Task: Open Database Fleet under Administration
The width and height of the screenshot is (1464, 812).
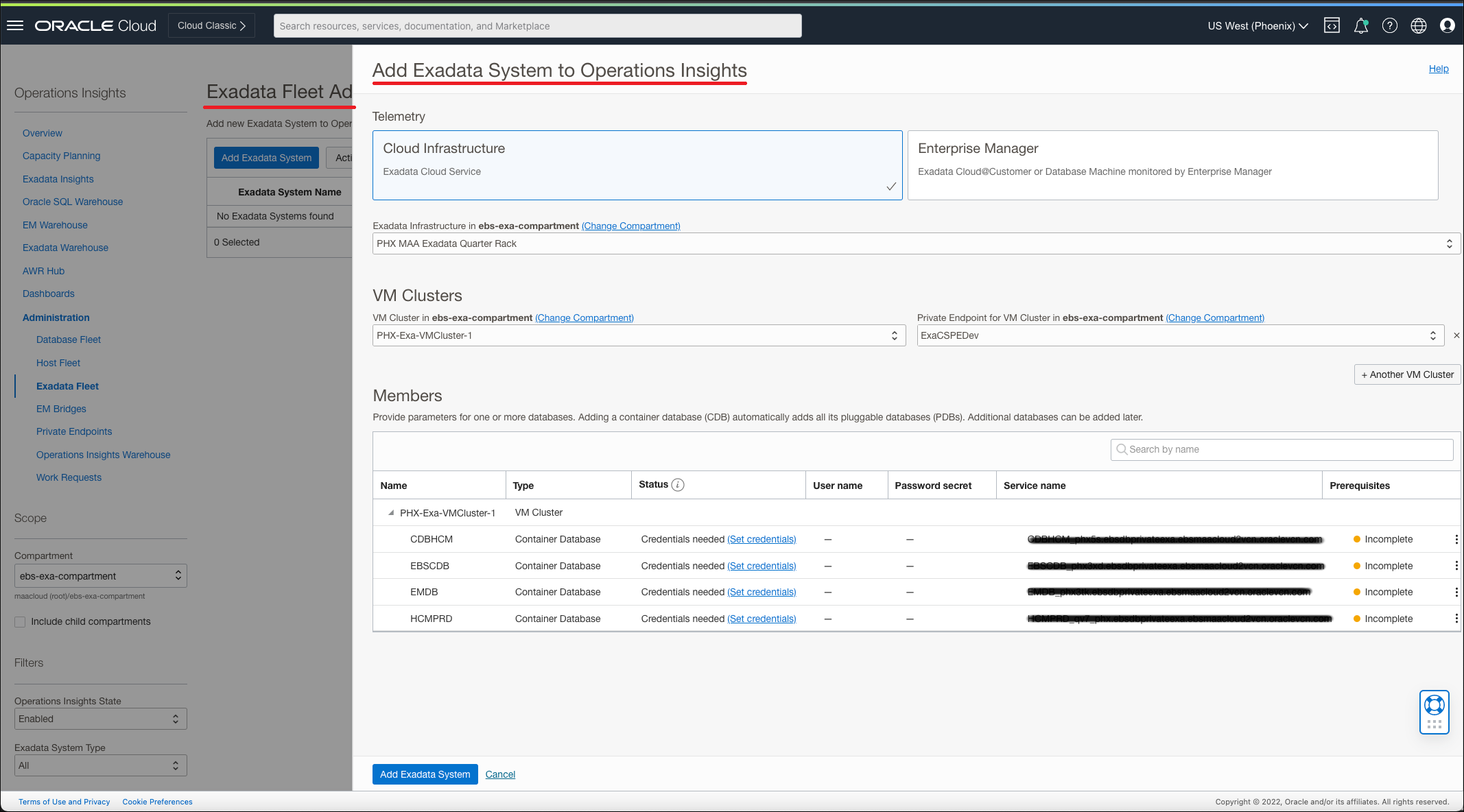Action: pyautogui.click(x=68, y=339)
